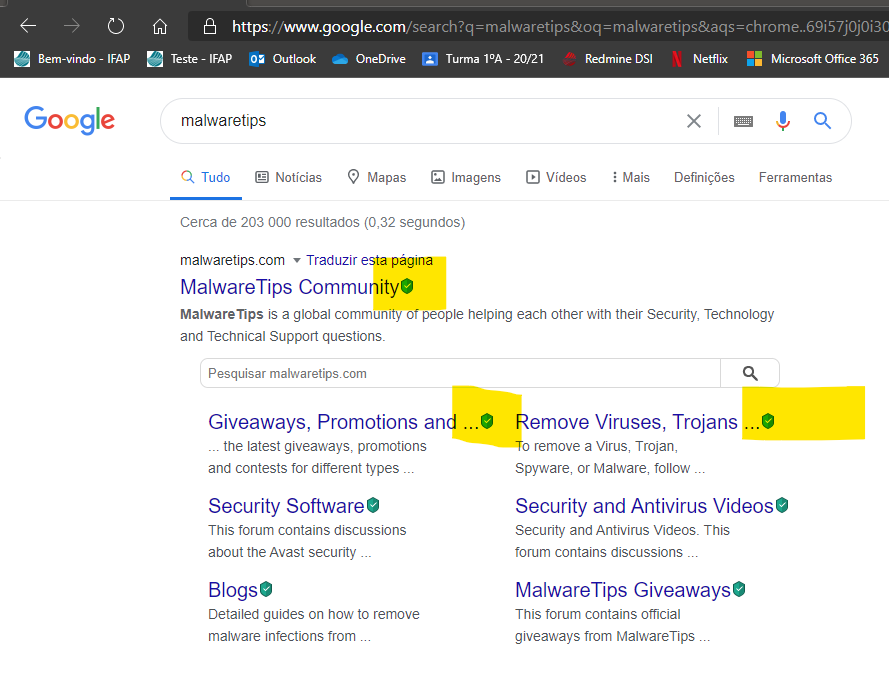Screen dimensions: 889x673
Task: Open Definições search settings
Action: [704, 177]
